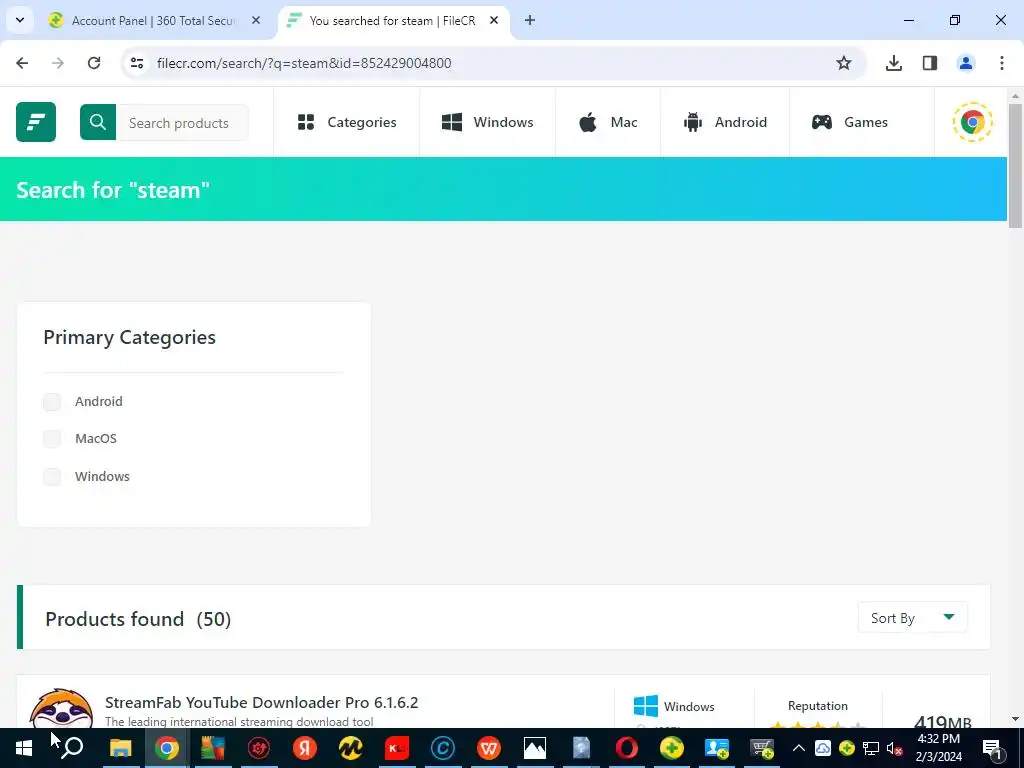Show hidden system tray icons
Viewport: 1024px width, 768px height.
(x=799, y=748)
